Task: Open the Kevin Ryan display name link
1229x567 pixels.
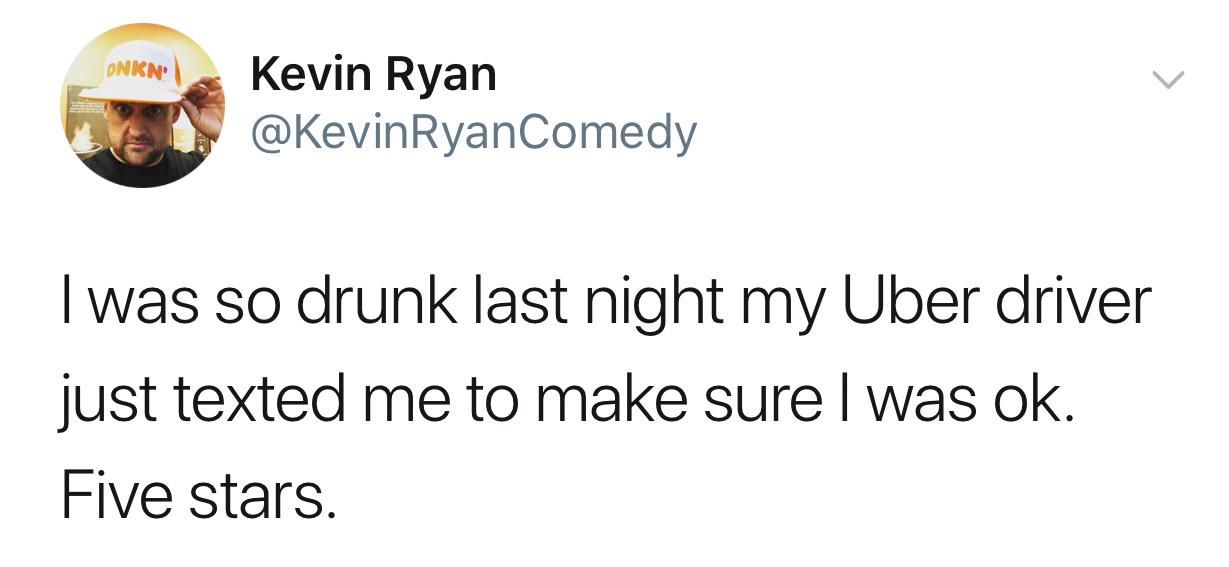Action: tap(374, 75)
